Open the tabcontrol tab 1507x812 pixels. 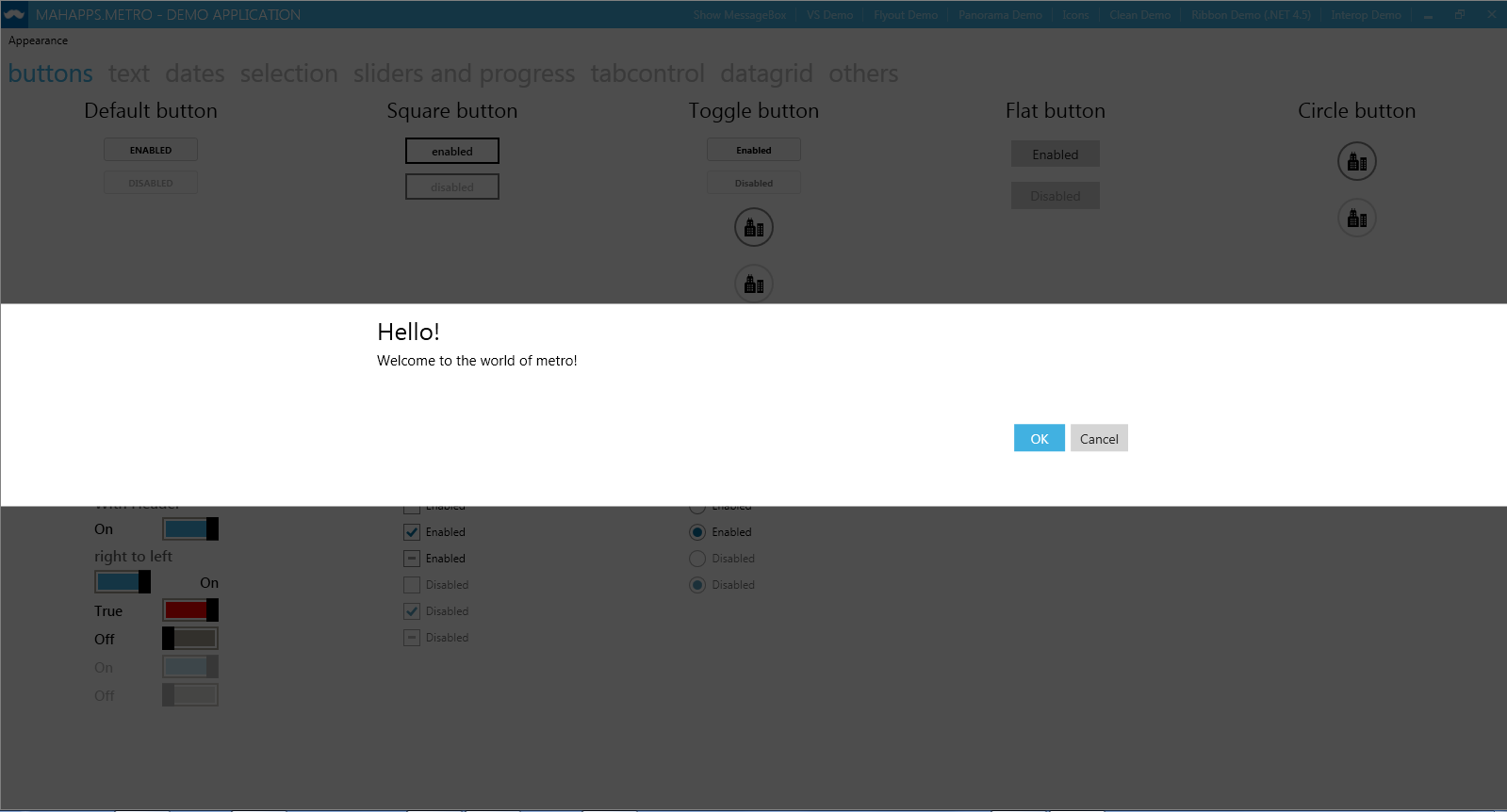point(647,73)
